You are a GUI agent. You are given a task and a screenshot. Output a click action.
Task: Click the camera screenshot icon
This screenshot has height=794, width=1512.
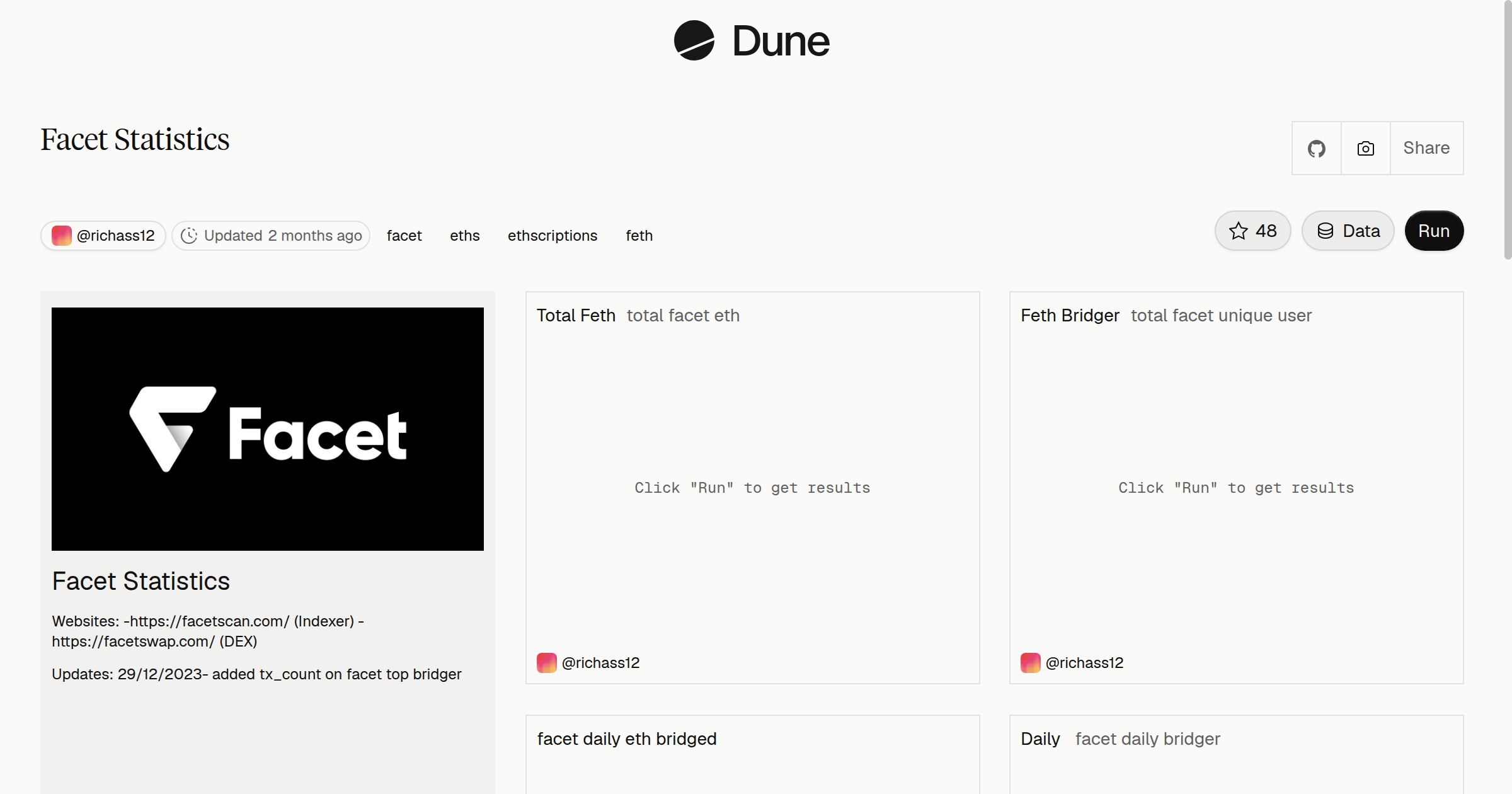pyautogui.click(x=1365, y=148)
